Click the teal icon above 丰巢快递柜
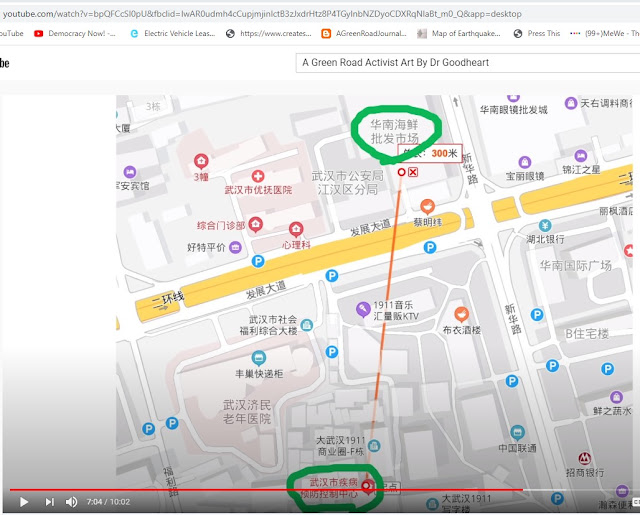This screenshot has height=515, width=640. coord(258,359)
